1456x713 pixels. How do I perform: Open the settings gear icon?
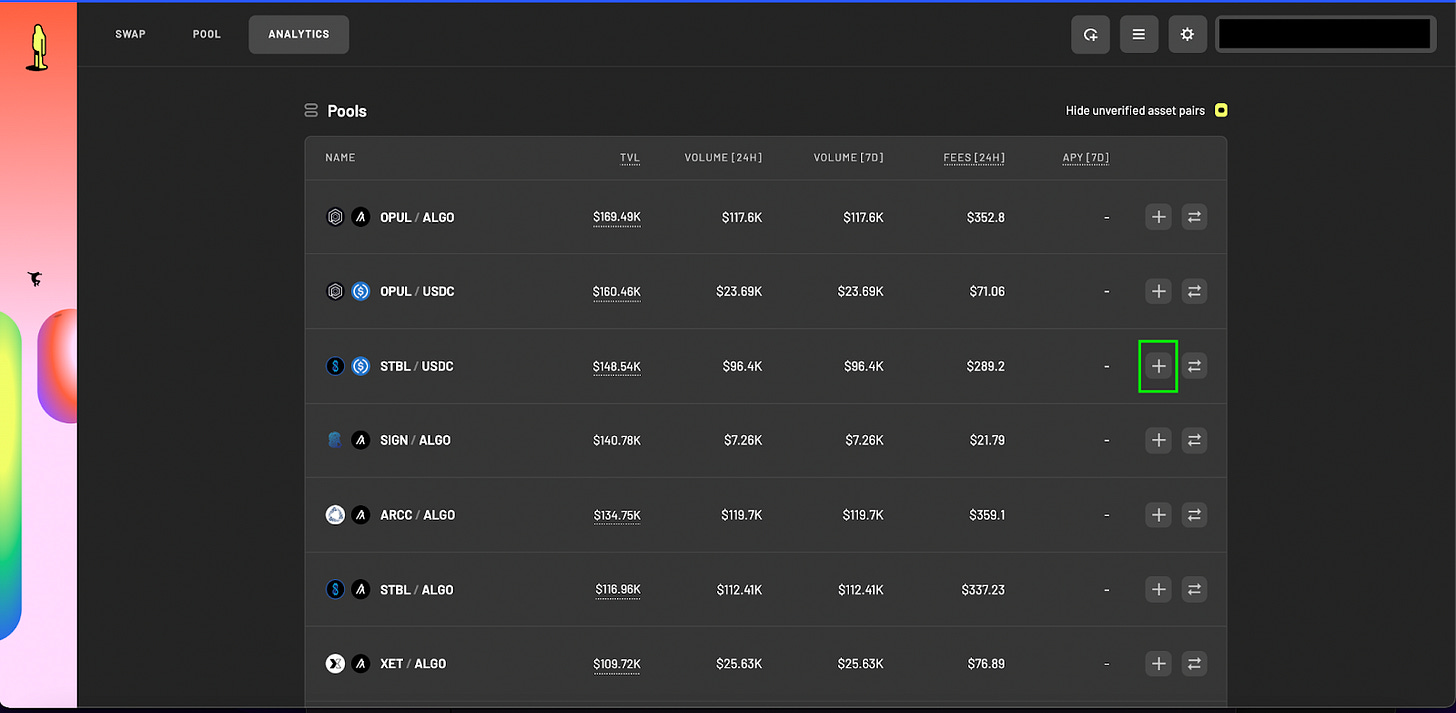[1187, 34]
